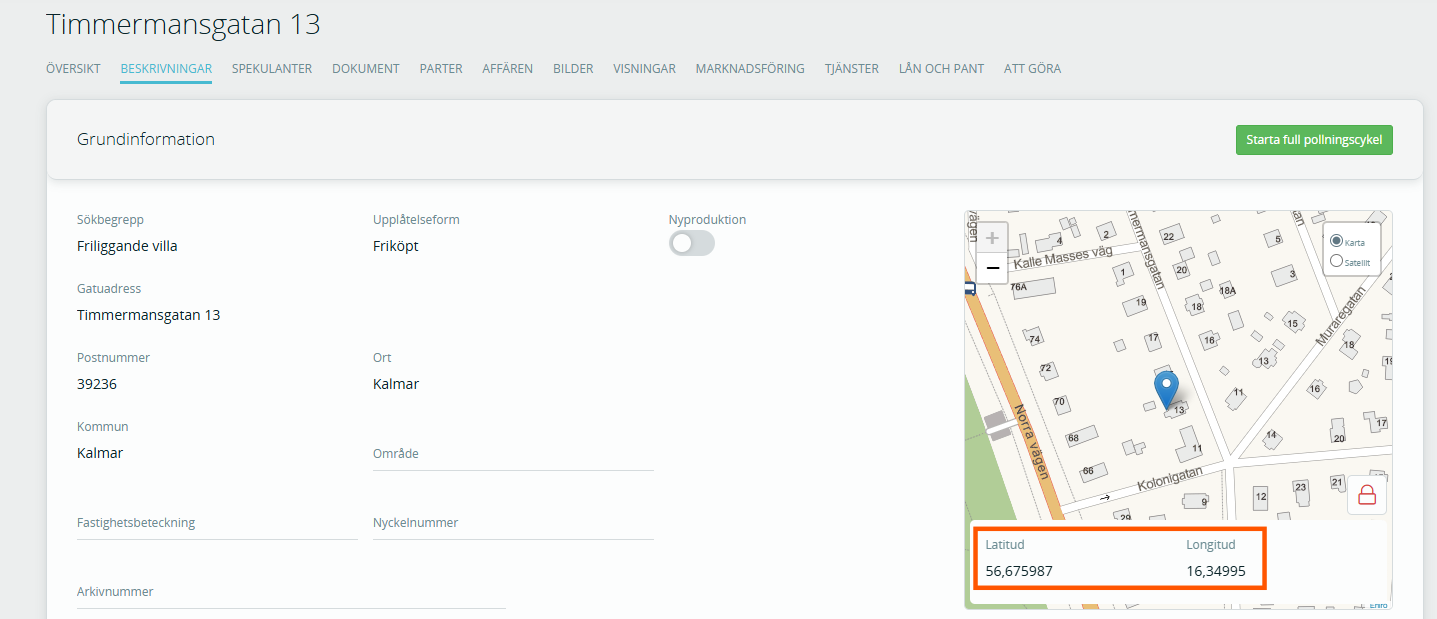Click the Friliggande villa value
The image size is (1437, 619).
127,246
